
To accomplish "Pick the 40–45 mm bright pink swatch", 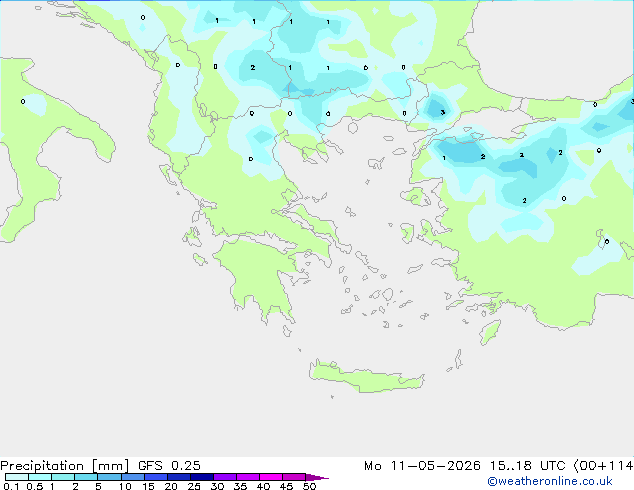I will pos(271,477).
